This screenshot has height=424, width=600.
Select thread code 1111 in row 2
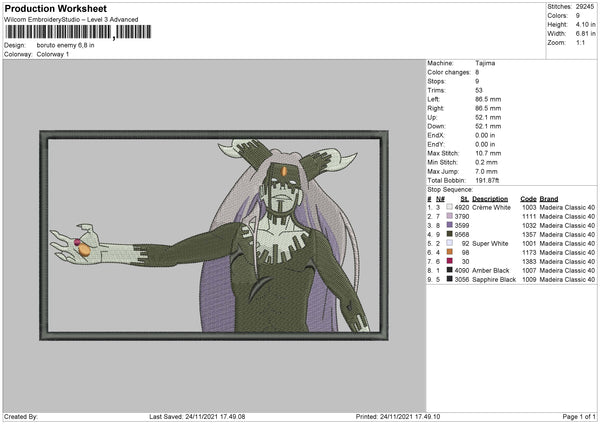click(529, 216)
